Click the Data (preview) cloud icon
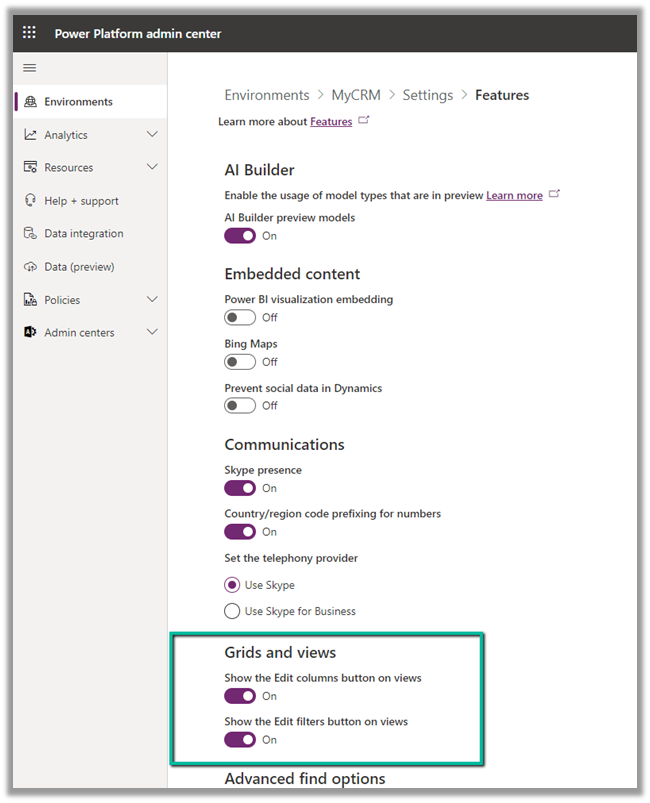 (x=31, y=267)
